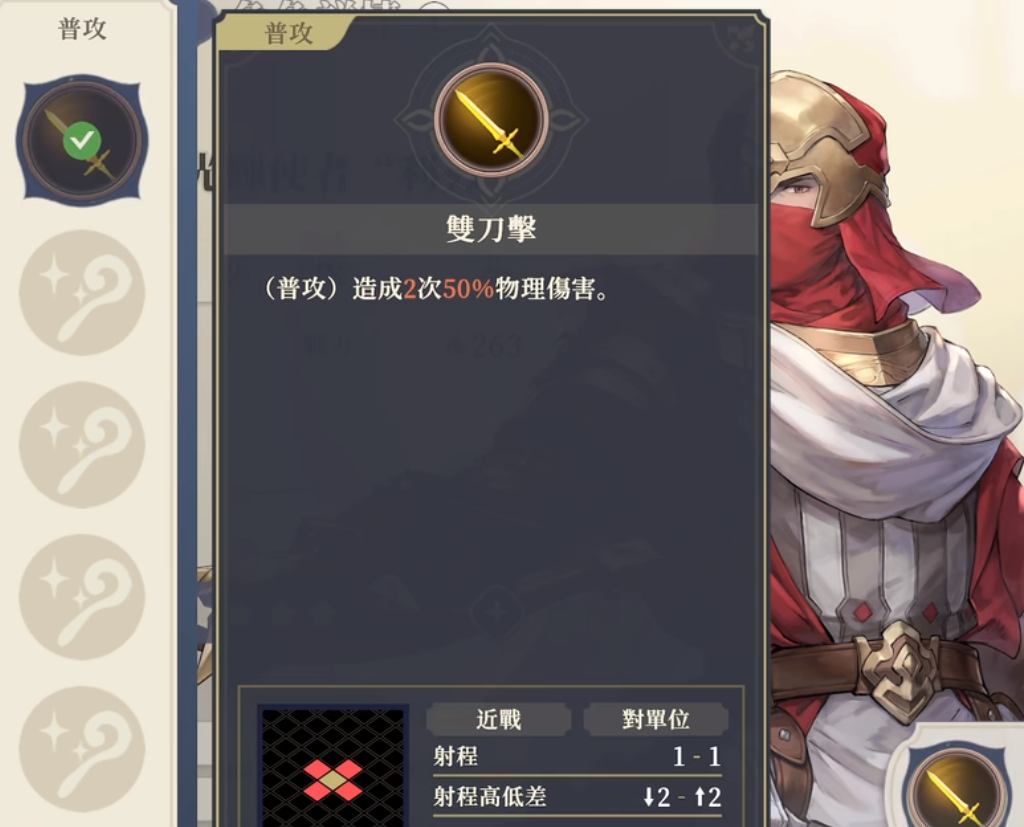Screen dimensions: 1024x827
Task: Tap the golden sword badge beside the character's belt
Action: click(957, 787)
